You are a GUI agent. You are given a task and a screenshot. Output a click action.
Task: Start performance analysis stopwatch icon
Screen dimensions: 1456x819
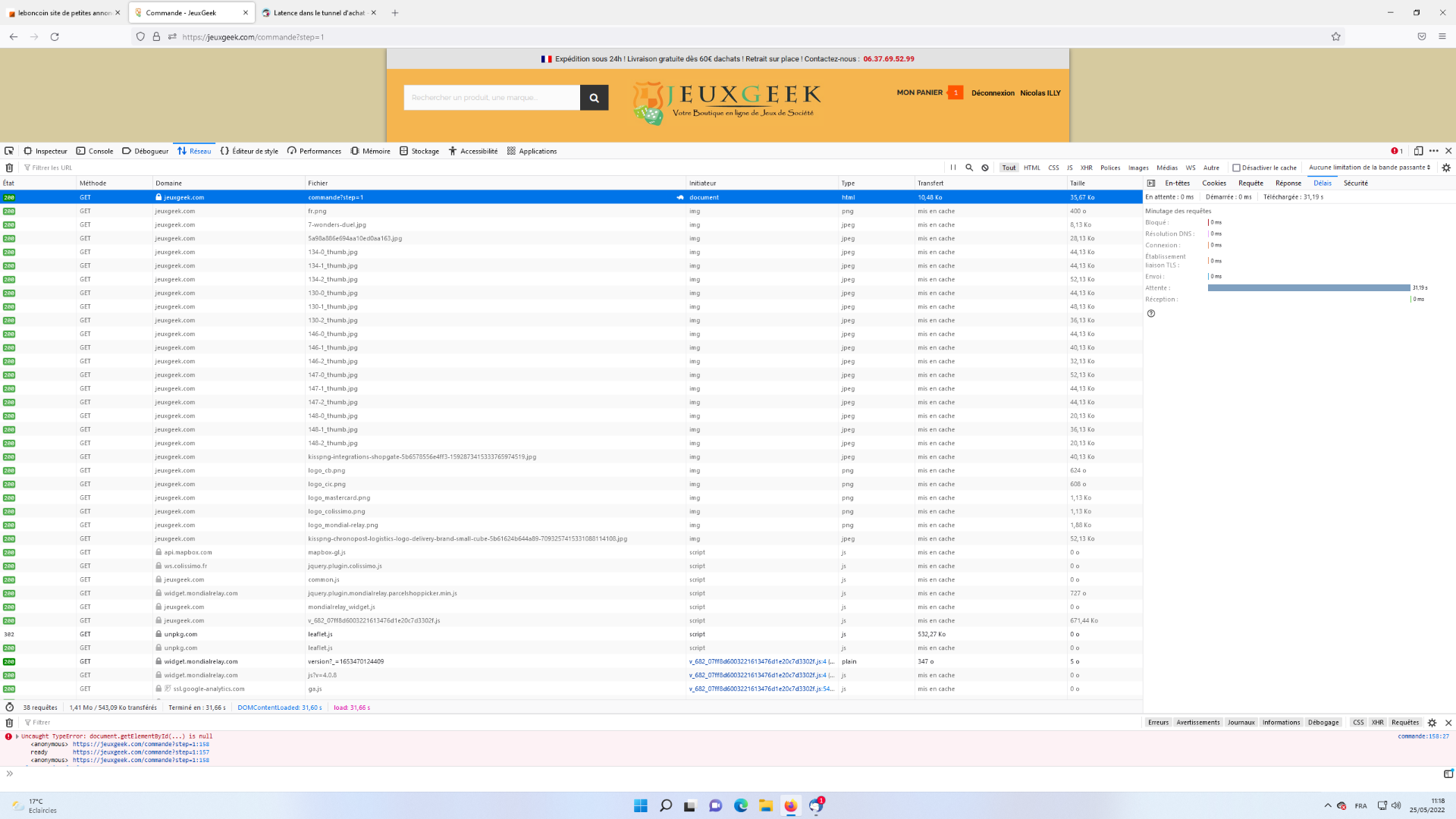9,707
